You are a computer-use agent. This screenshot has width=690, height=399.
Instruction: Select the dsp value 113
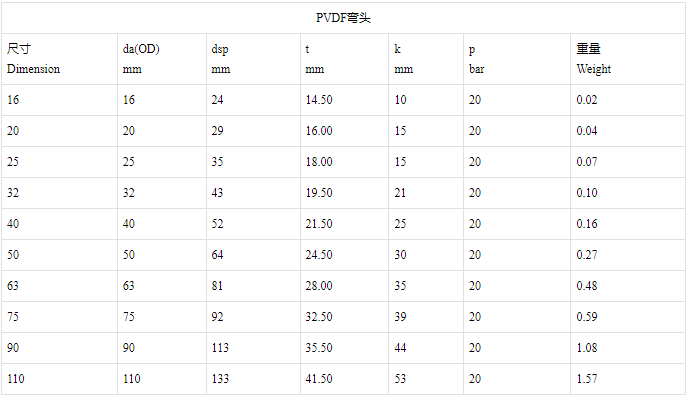(x=220, y=348)
